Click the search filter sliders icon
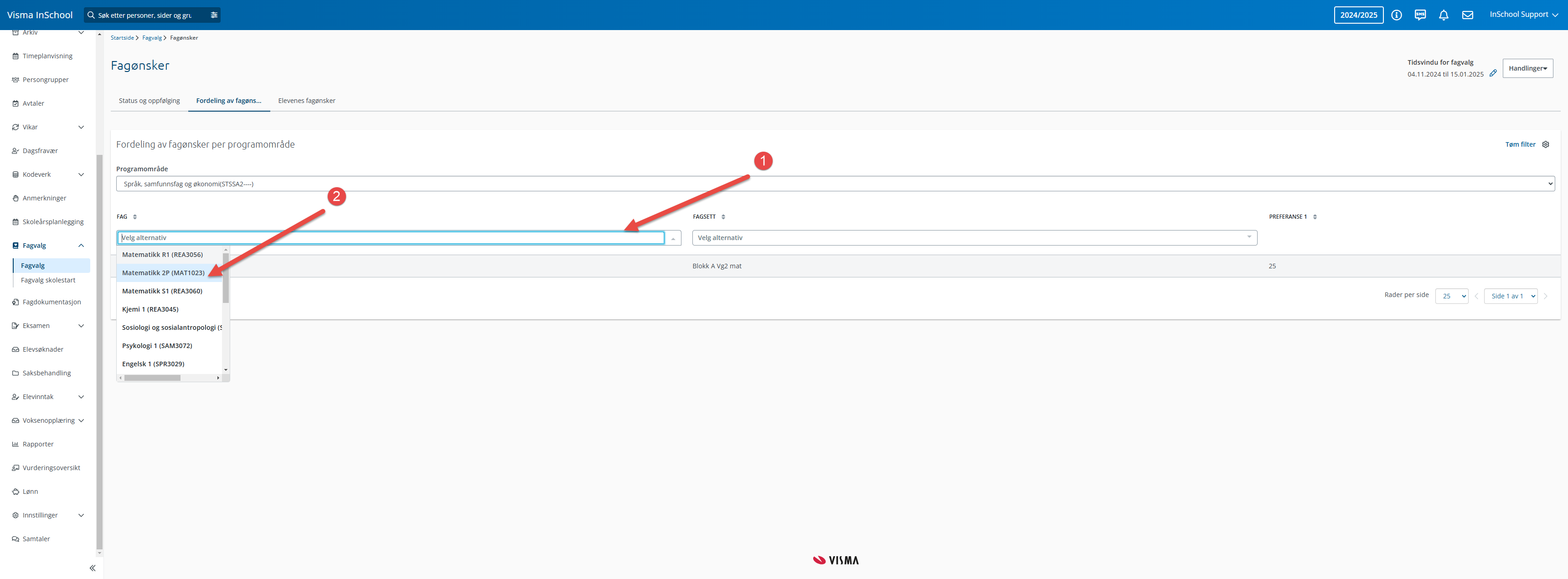 pyautogui.click(x=214, y=15)
